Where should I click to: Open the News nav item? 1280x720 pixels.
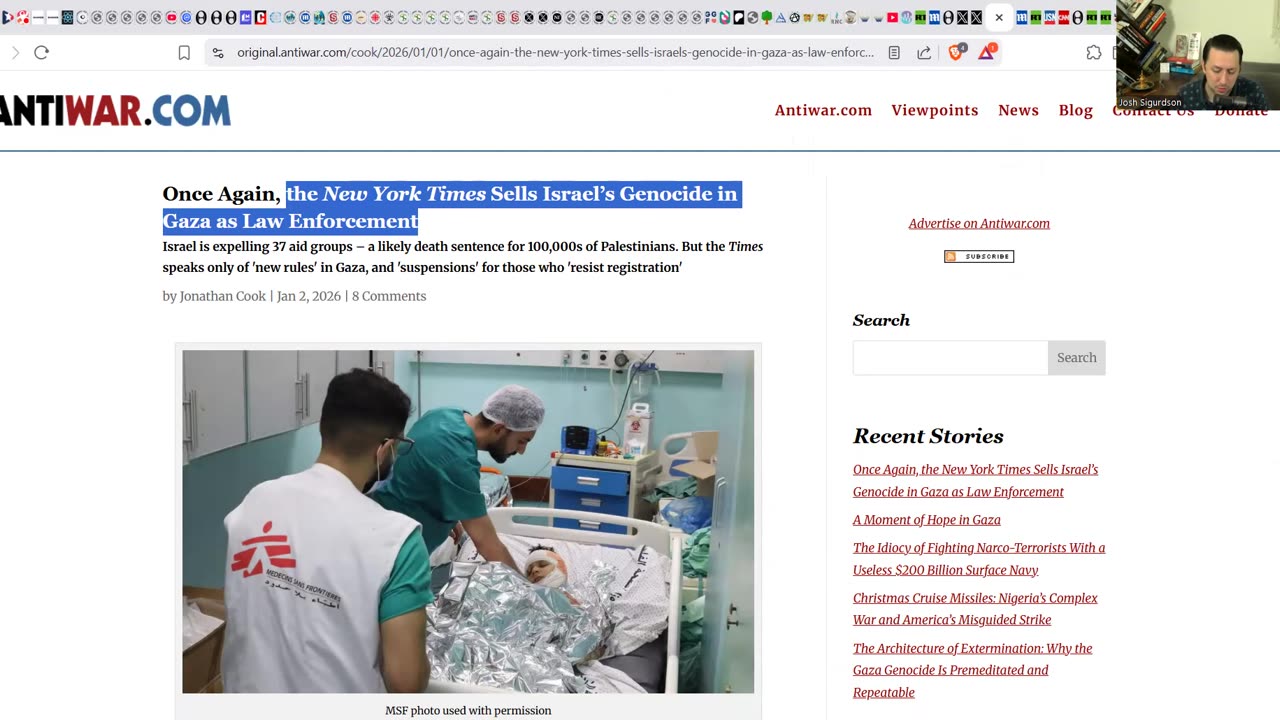click(x=1018, y=110)
